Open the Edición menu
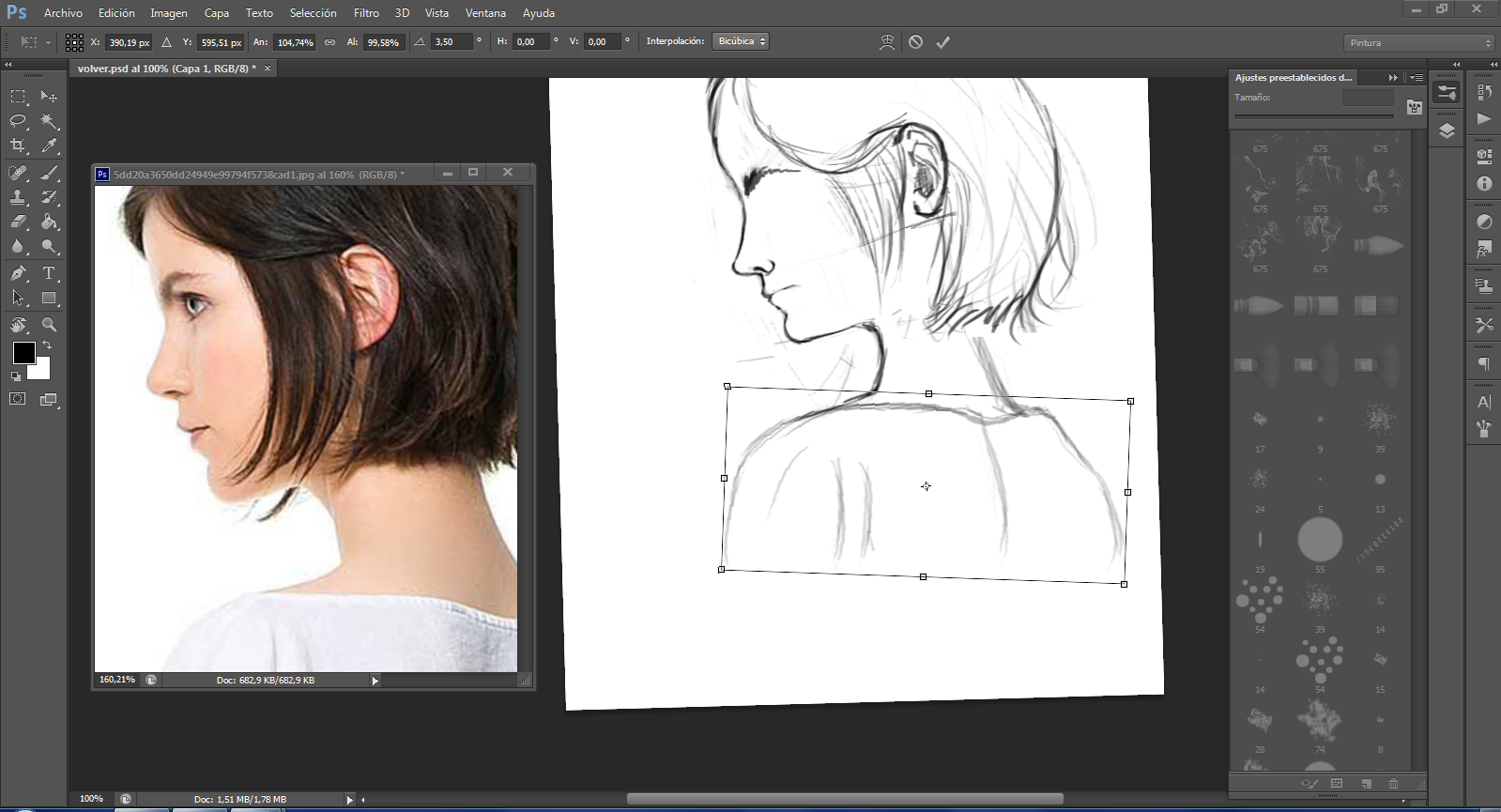The image size is (1501, 812). 116,13
